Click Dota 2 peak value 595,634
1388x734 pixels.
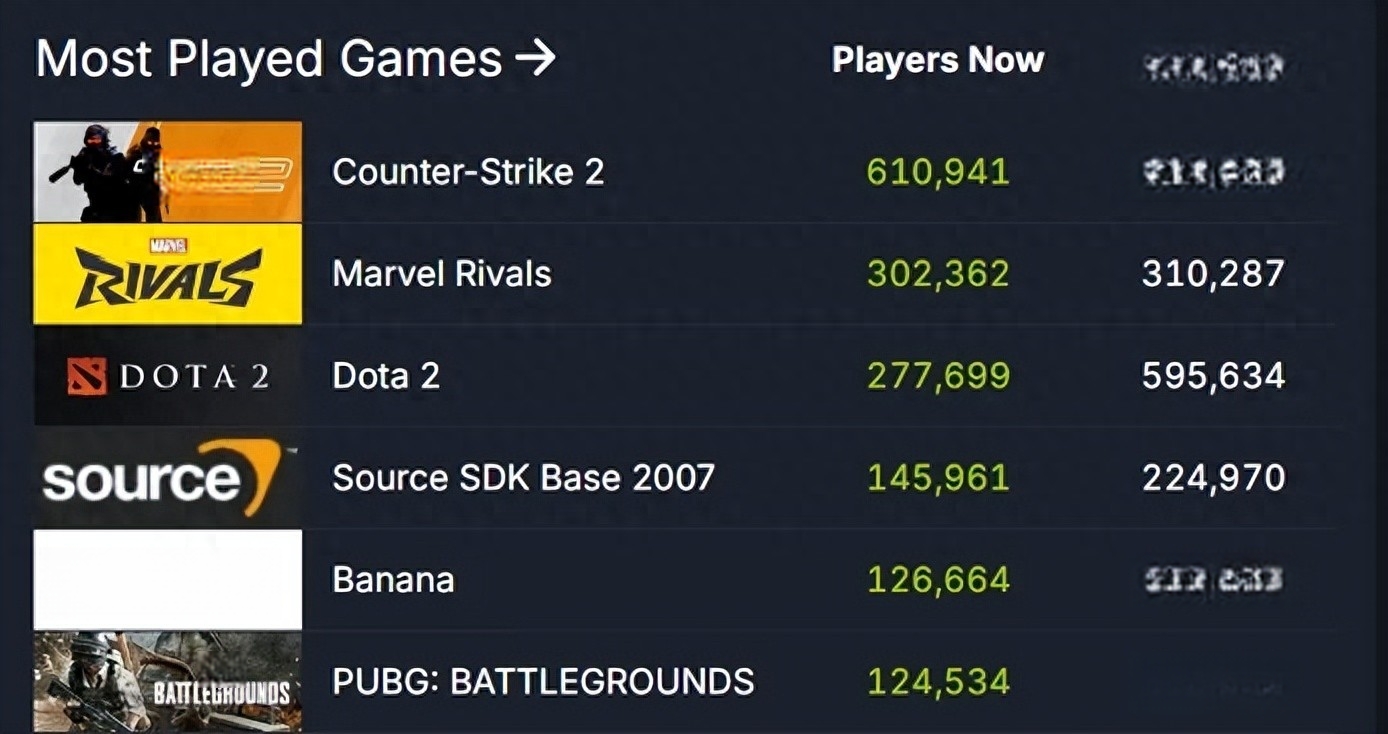click(1213, 376)
